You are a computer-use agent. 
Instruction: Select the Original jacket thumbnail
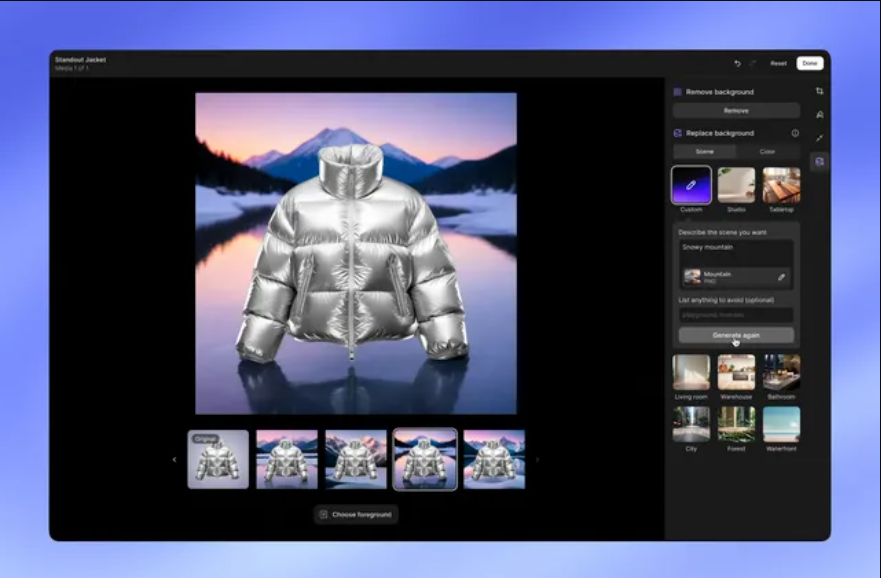218,459
